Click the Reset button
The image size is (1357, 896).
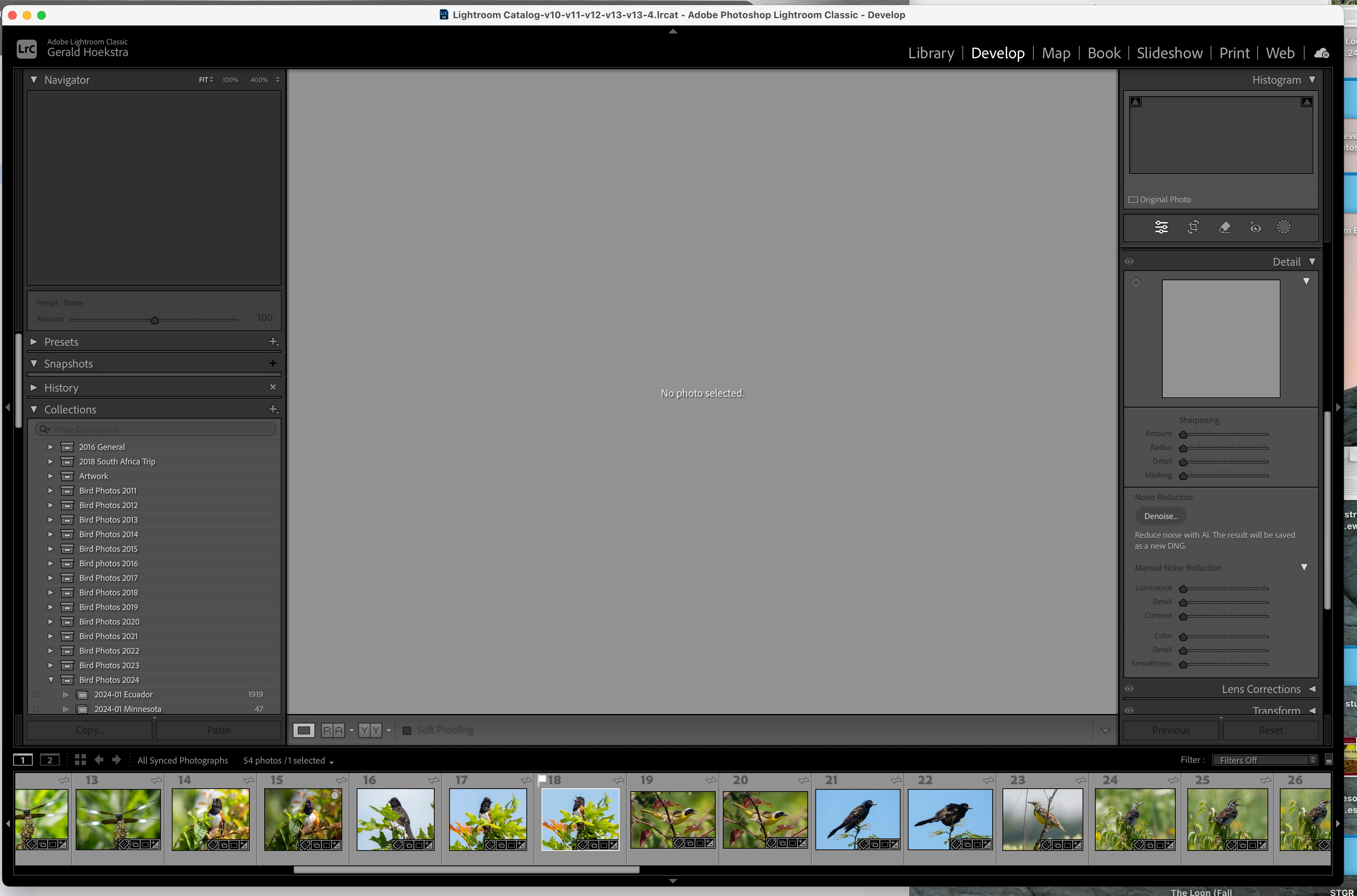coord(1270,730)
